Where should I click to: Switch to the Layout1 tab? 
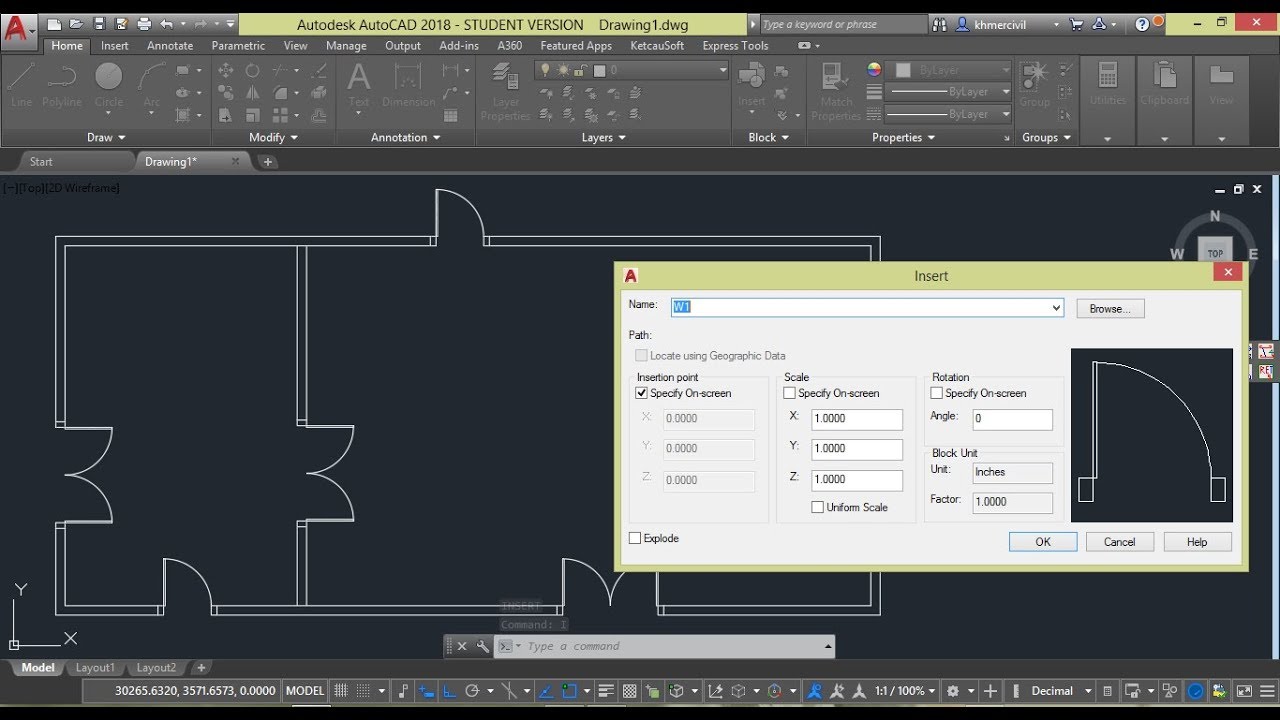tap(95, 668)
